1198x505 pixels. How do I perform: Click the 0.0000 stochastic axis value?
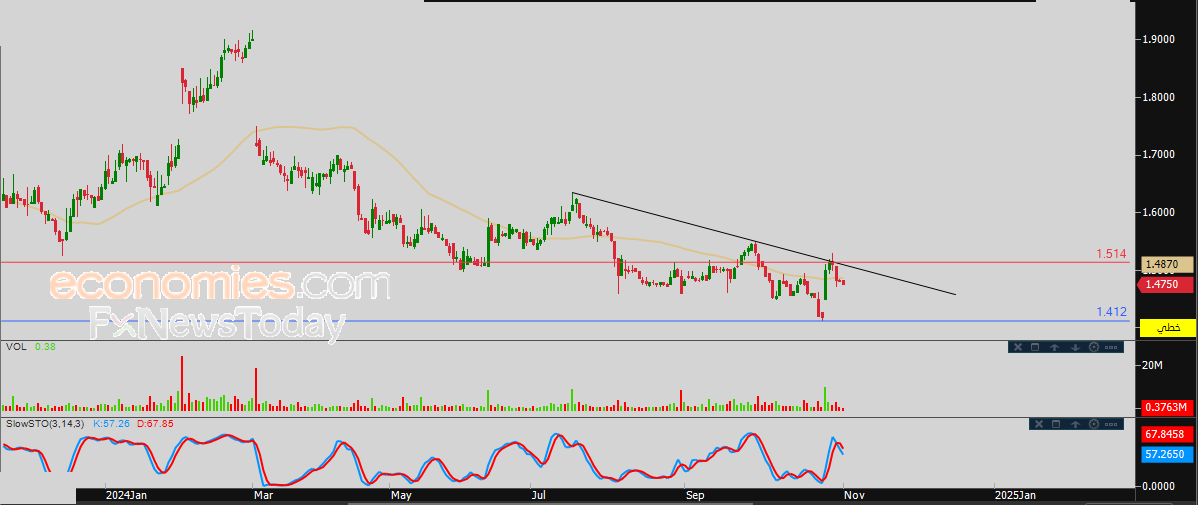1158,485
